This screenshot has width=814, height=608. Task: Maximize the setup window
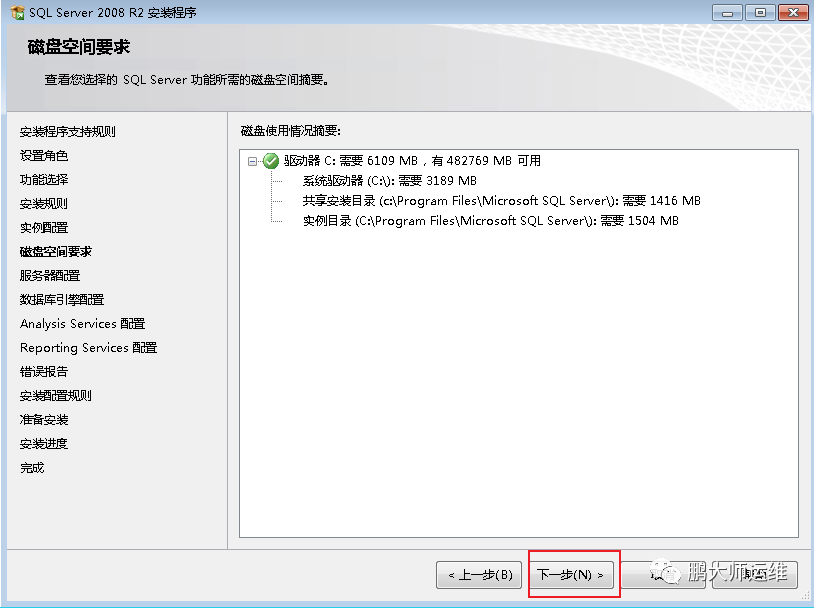760,12
